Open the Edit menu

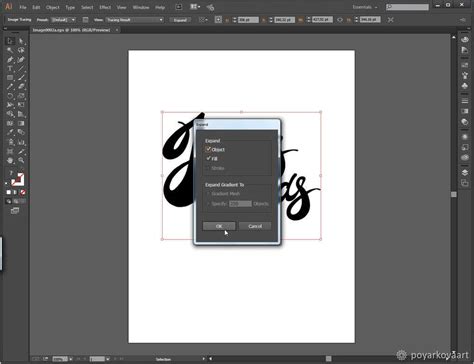point(36,7)
